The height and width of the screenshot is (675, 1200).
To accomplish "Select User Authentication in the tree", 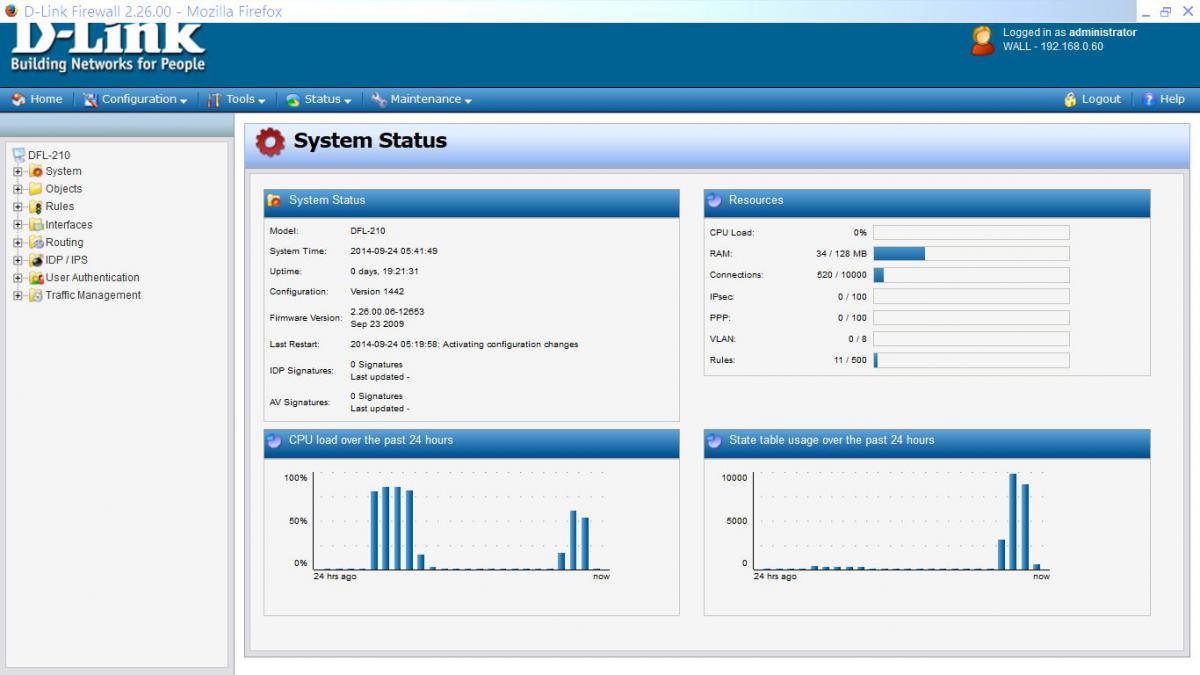I will click(x=93, y=278).
